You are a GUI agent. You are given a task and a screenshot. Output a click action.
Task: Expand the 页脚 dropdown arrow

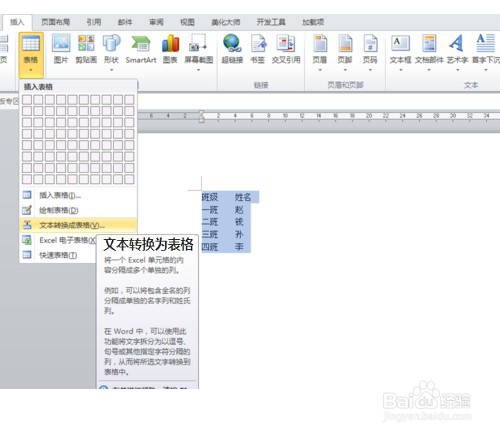pos(345,70)
